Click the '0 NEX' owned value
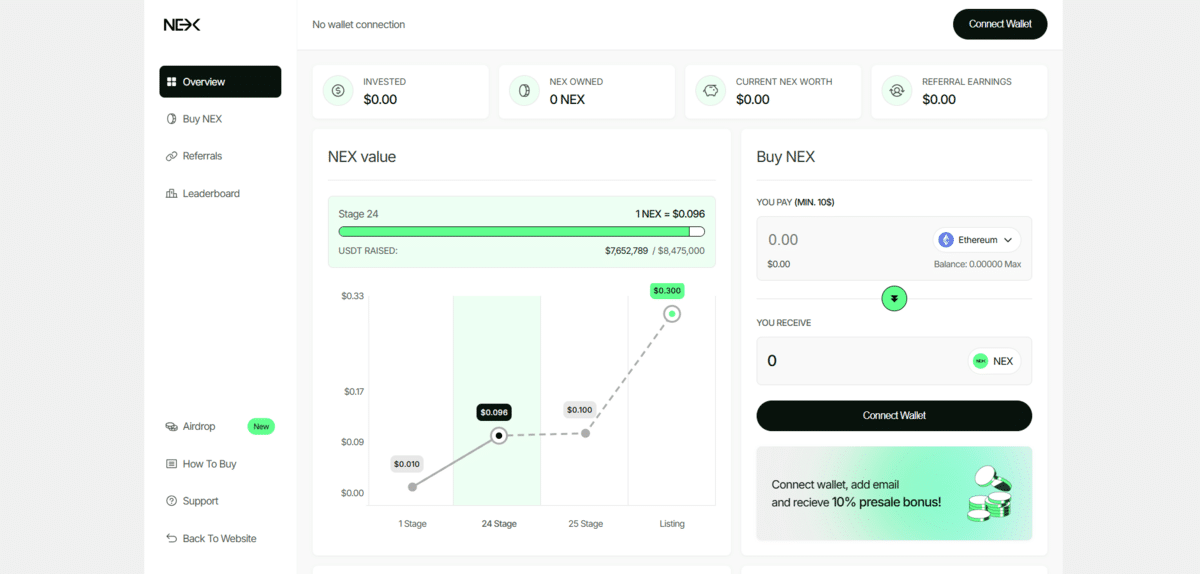1200x574 pixels. click(567, 100)
